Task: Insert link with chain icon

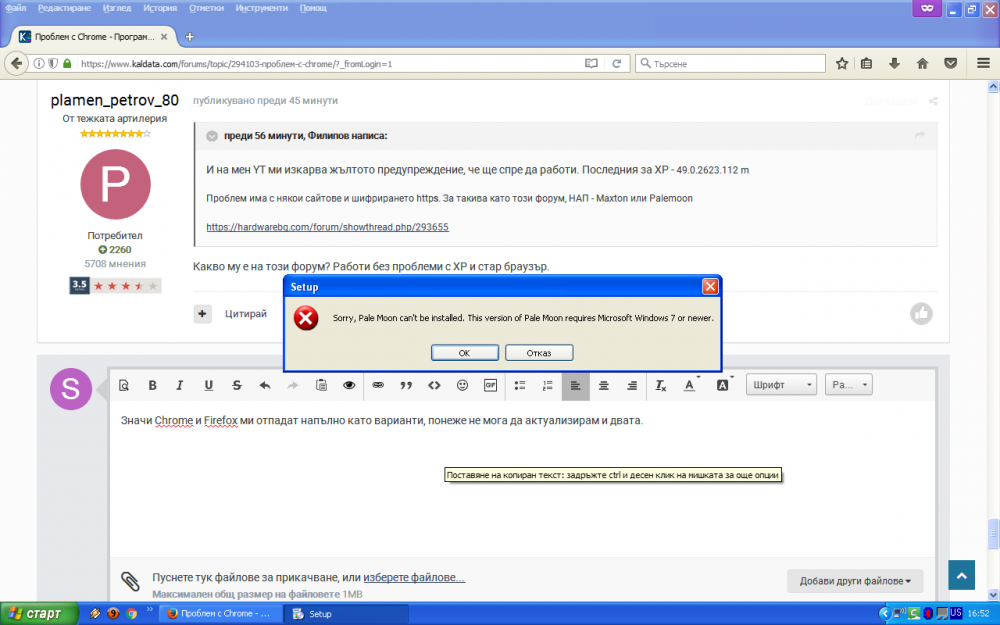Action: 378,385
